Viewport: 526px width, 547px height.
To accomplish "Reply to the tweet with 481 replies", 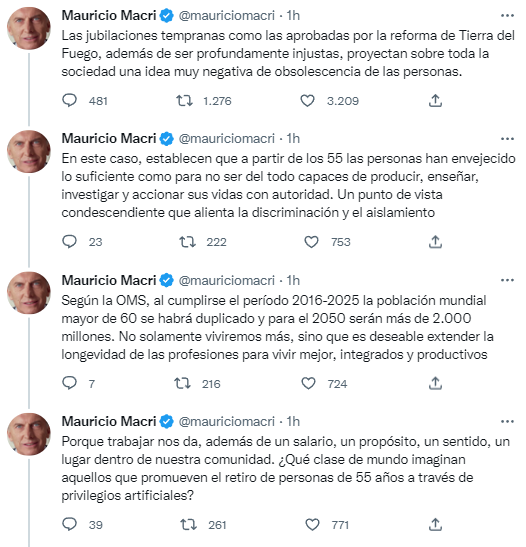I will [69, 101].
